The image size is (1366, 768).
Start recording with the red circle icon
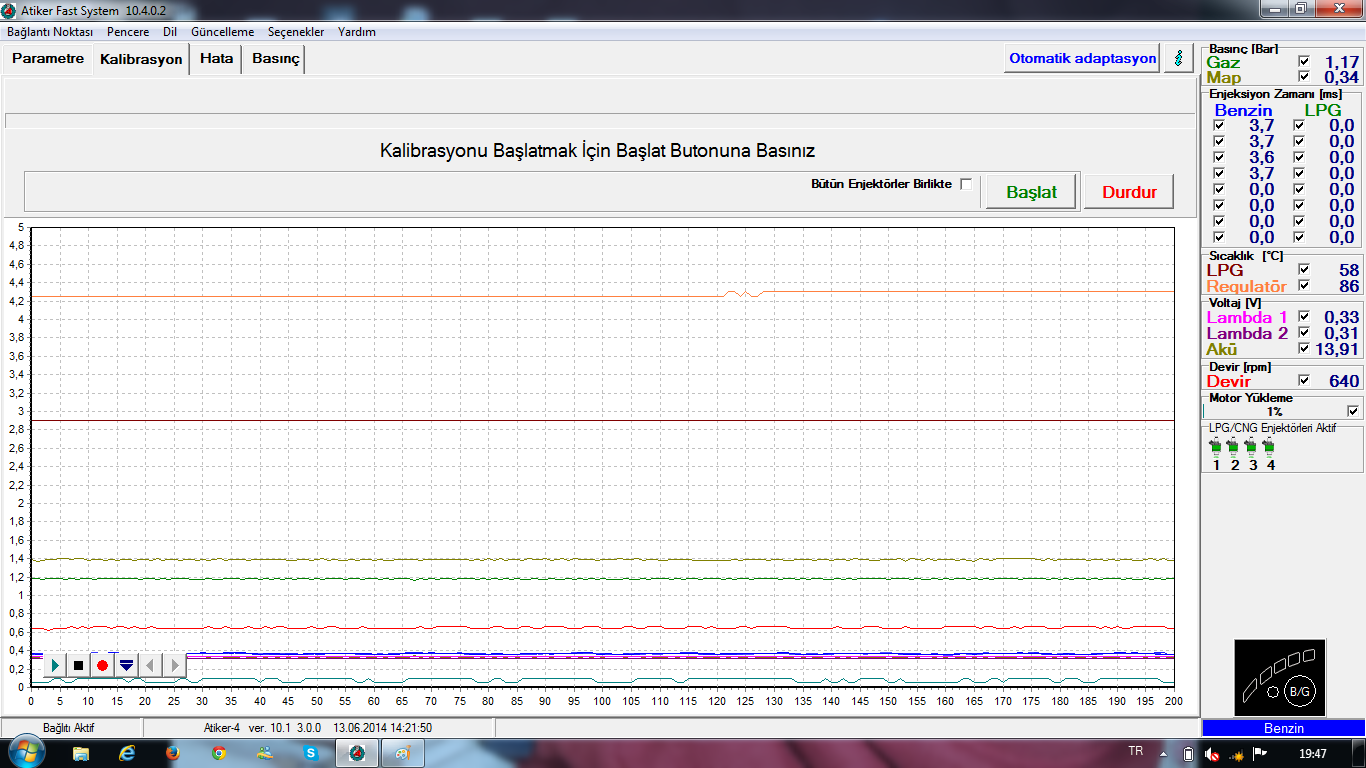tap(102, 665)
